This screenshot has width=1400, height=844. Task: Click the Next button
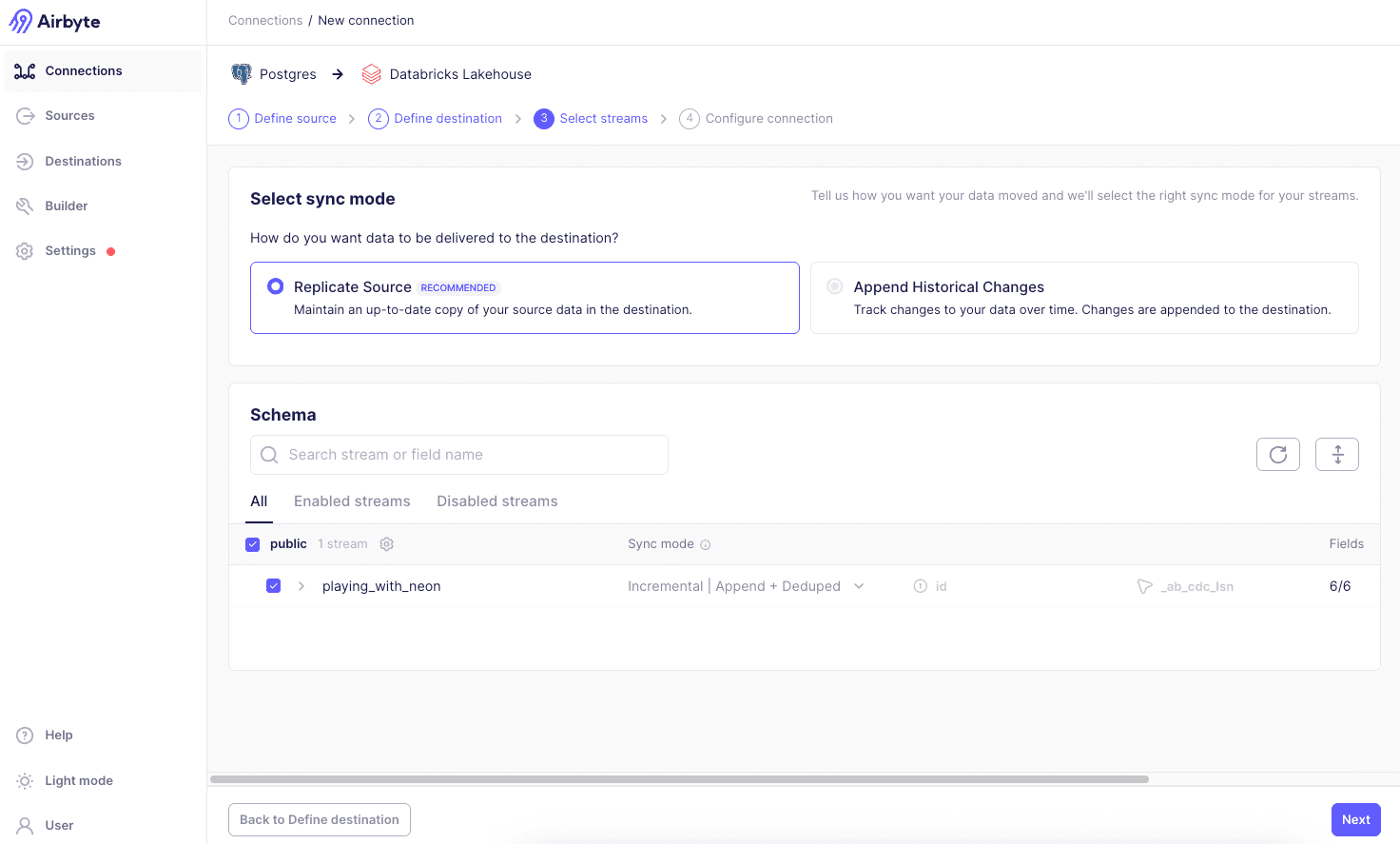1355,819
